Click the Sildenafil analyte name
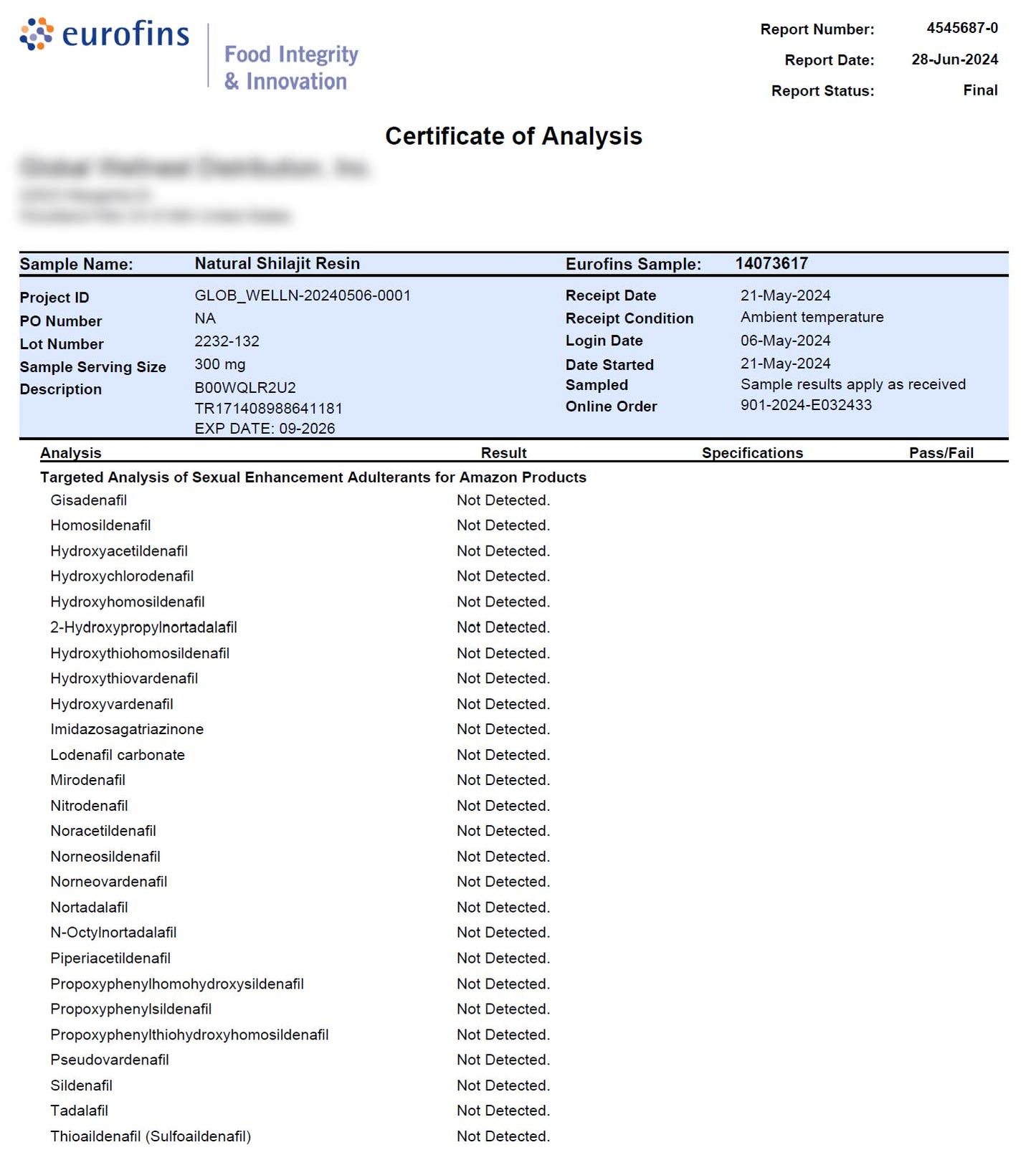Image resolution: width=1036 pixels, height=1165 pixels. pyautogui.click(x=81, y=1086)
